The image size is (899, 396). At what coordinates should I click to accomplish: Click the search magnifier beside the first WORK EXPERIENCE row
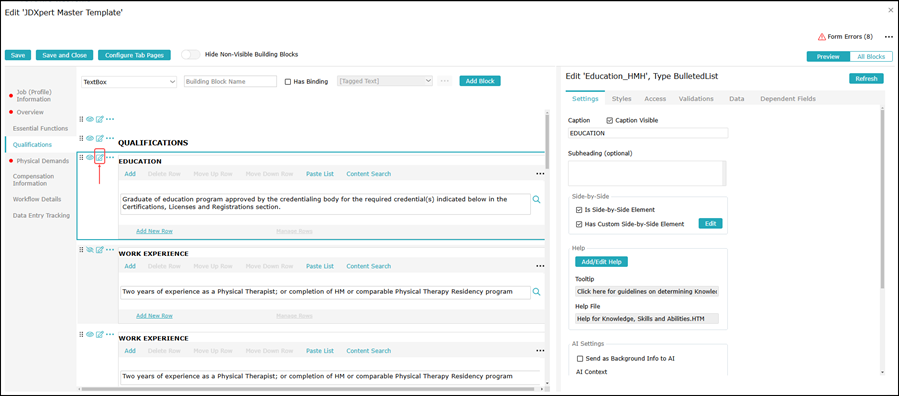[537, 292]
